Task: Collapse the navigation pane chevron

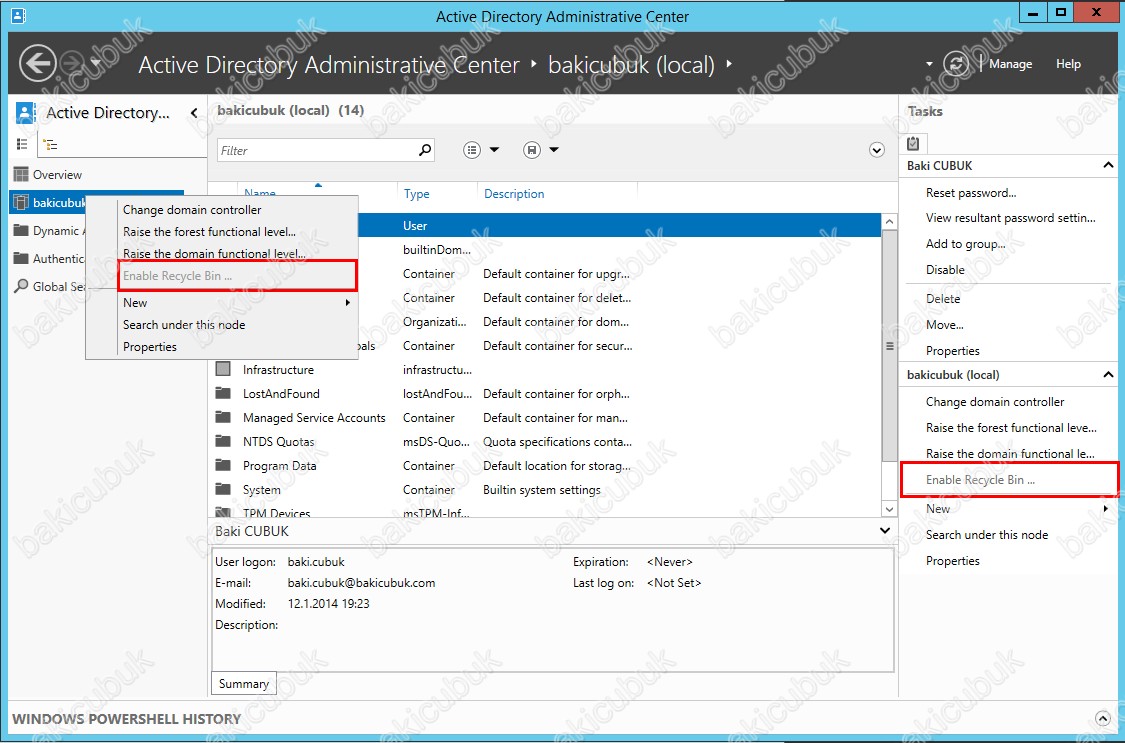Action: click(194, 113)
